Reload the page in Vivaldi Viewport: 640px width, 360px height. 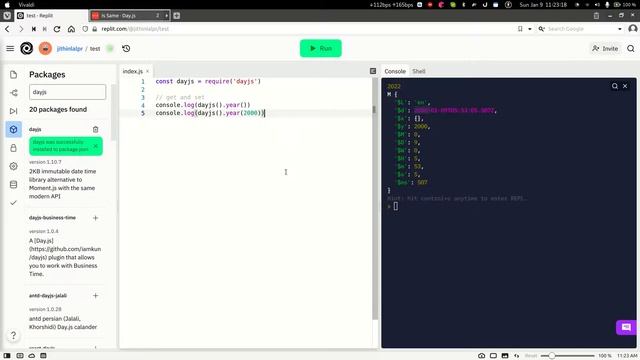(x=57, y=29)
